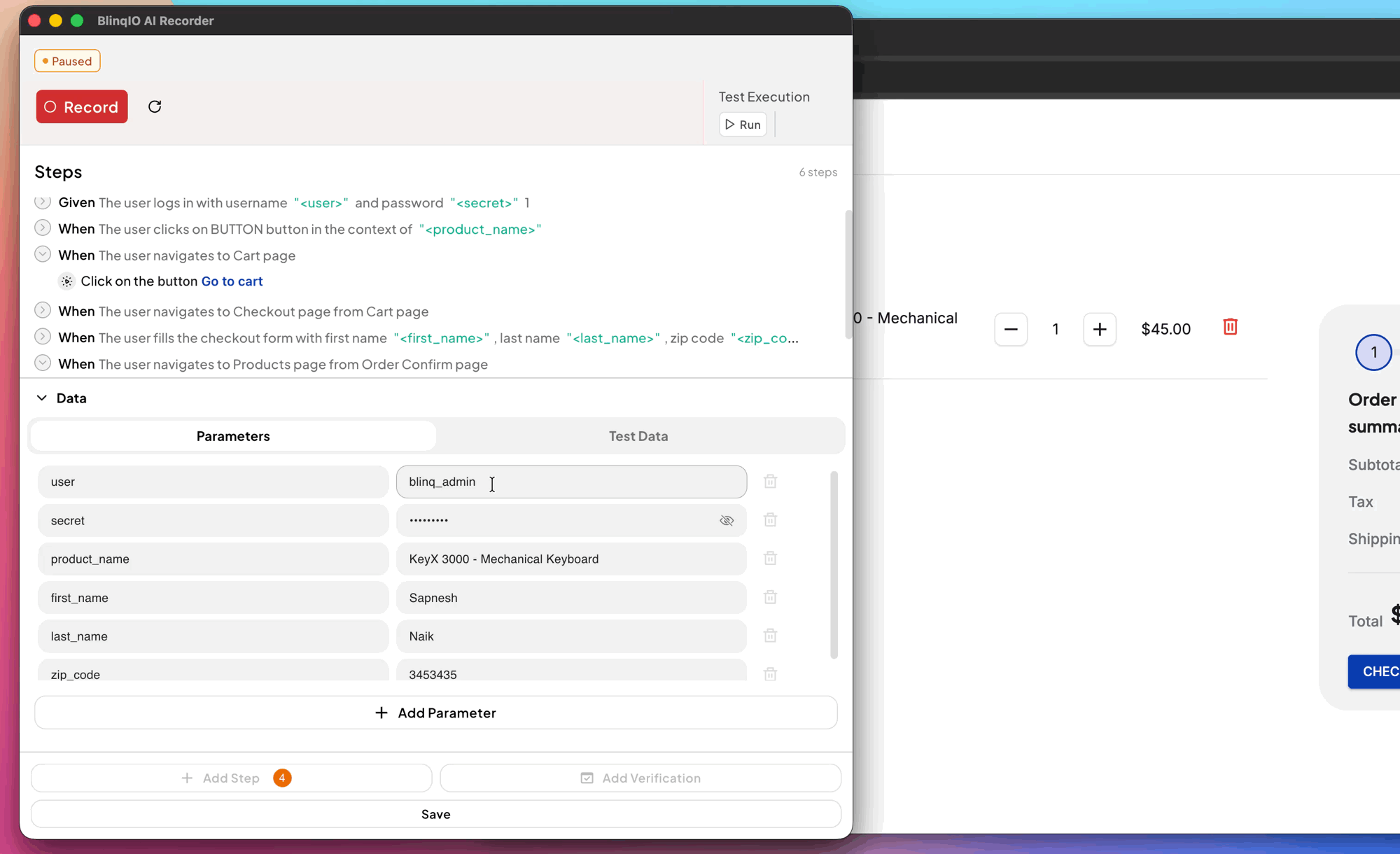Click the Save button
Viewport: 1400px width, 854px height.
435,814
